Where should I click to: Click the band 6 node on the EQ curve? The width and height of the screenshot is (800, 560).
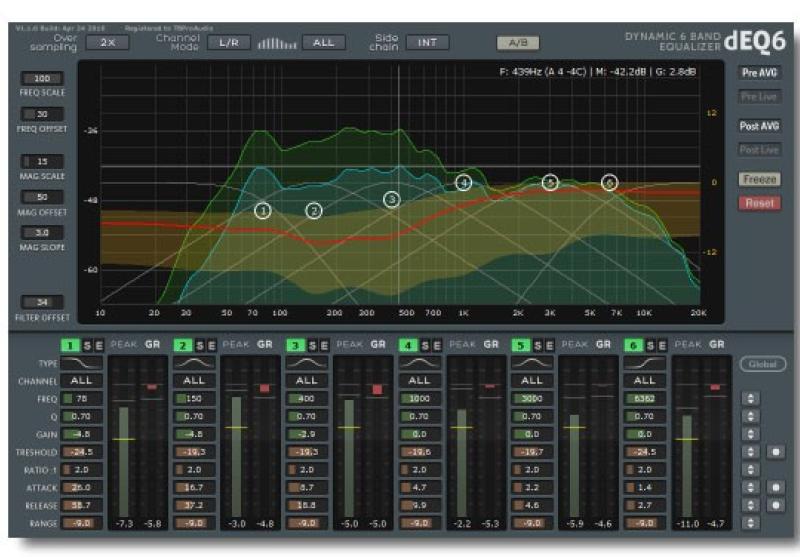click(x=610, y=183)
